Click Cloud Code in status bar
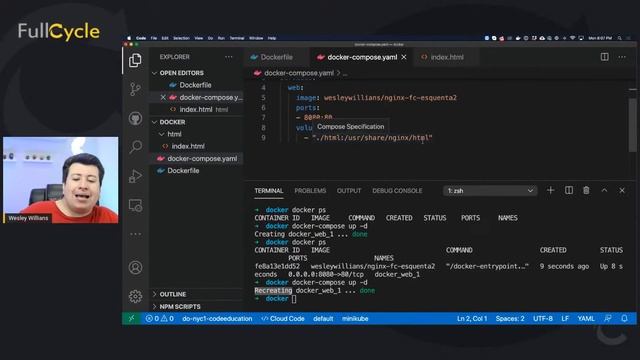This screenshot has width=640, height=360. (283, 318)
